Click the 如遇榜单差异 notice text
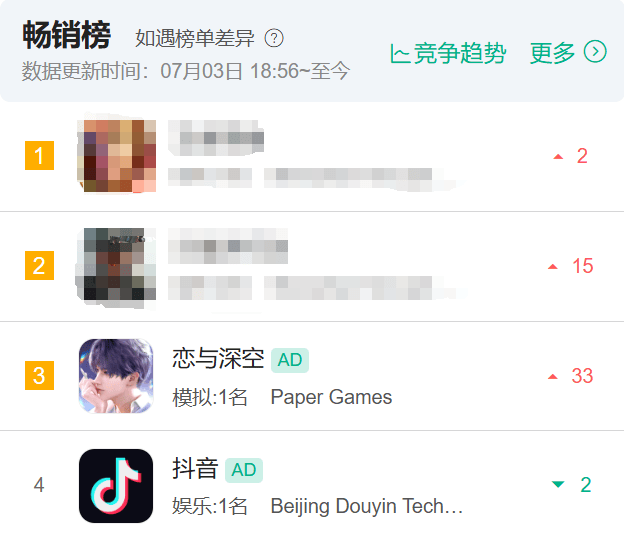This screenshot has height=534, width=624. [195, 39]
